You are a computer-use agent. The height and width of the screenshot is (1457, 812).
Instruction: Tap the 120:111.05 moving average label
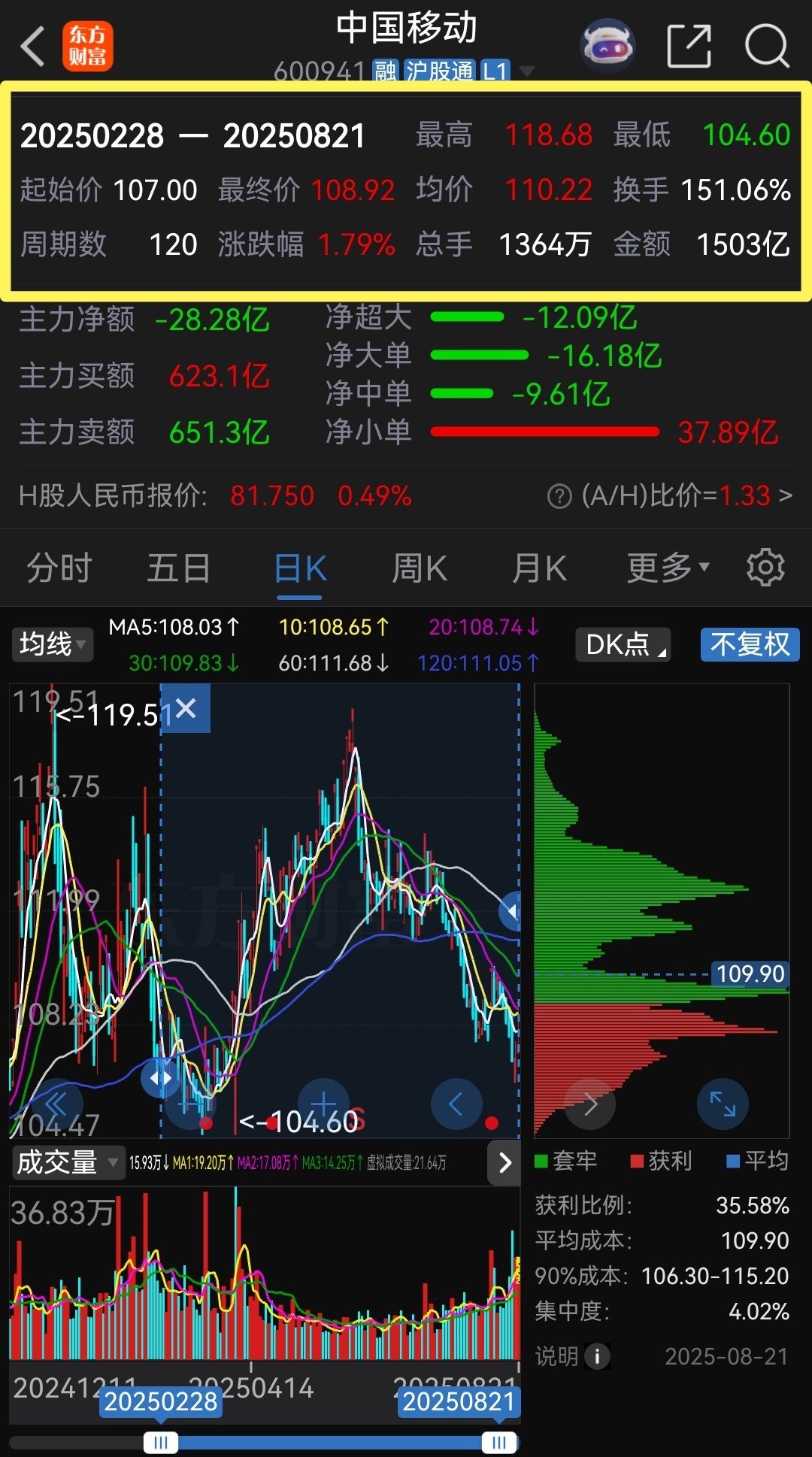tap(478, 663)
